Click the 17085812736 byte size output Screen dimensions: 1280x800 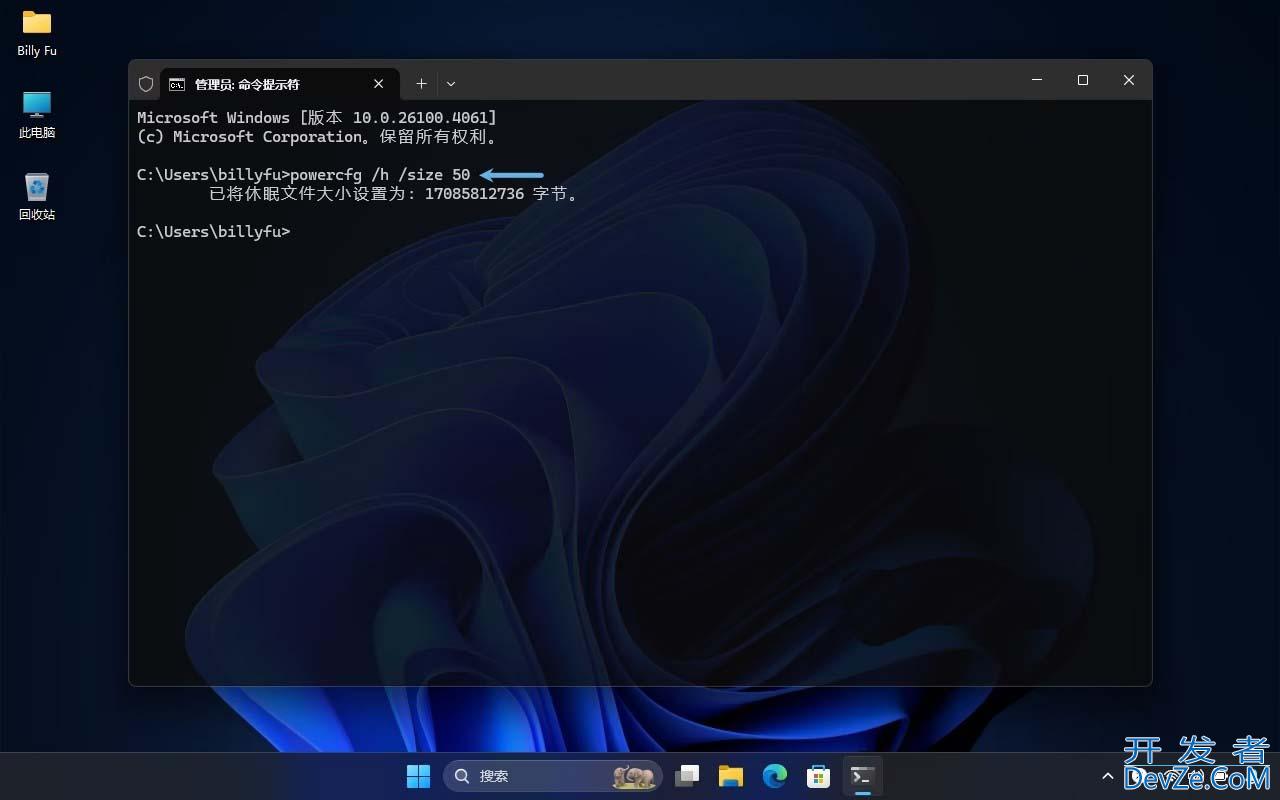tap(474, 194)
